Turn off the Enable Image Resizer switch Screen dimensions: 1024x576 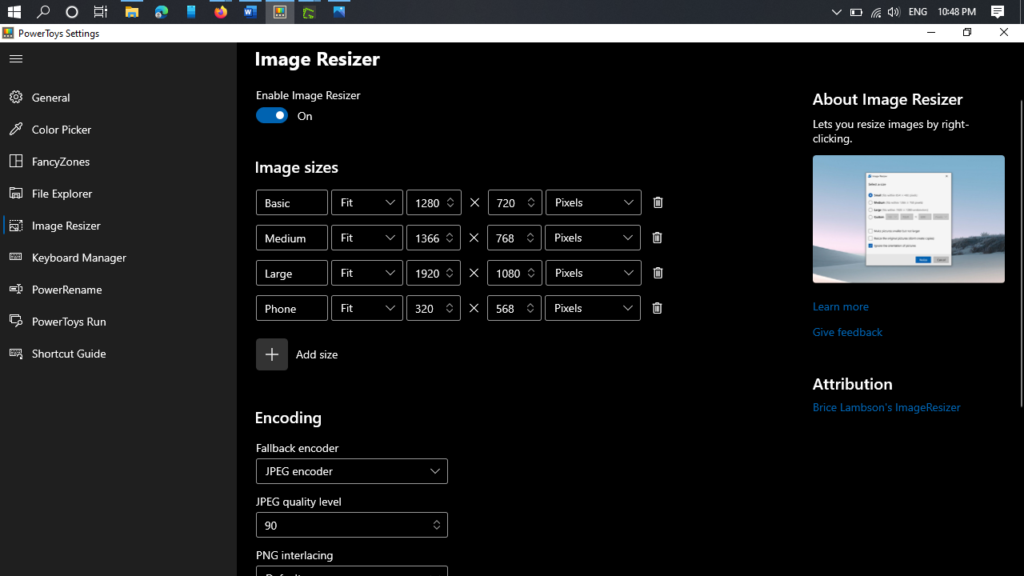coord(272,116)
